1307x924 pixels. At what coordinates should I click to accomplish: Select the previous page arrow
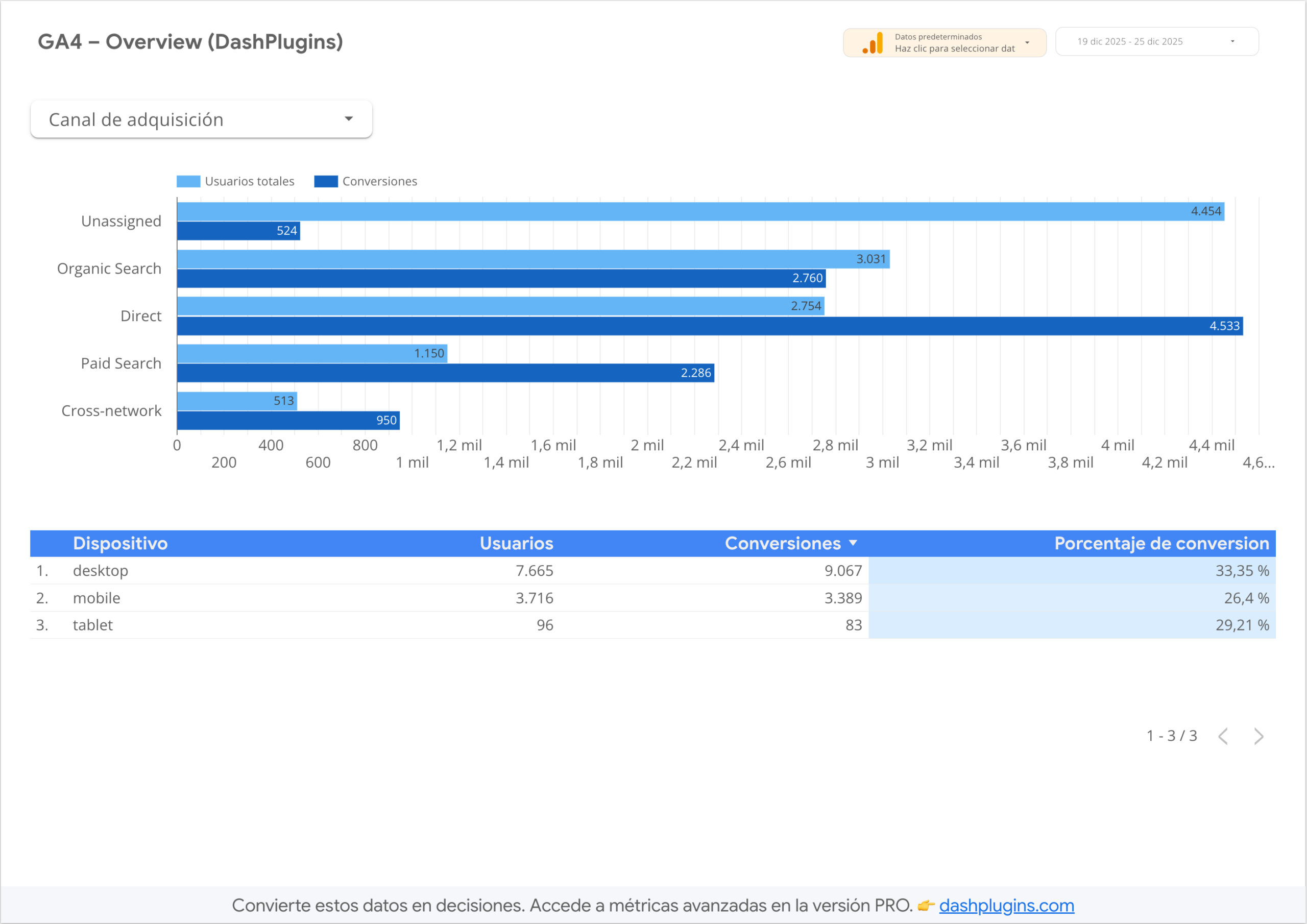(1223, 736)
